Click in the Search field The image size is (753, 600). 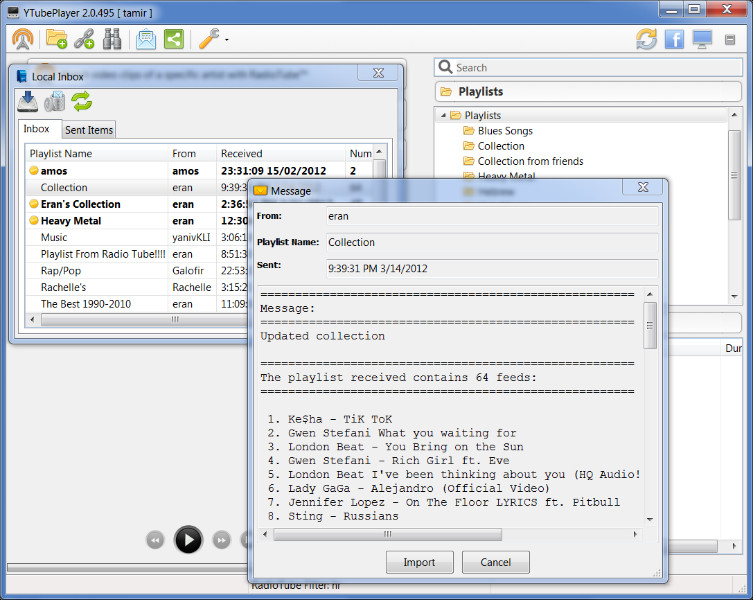[x=590, y=68]
